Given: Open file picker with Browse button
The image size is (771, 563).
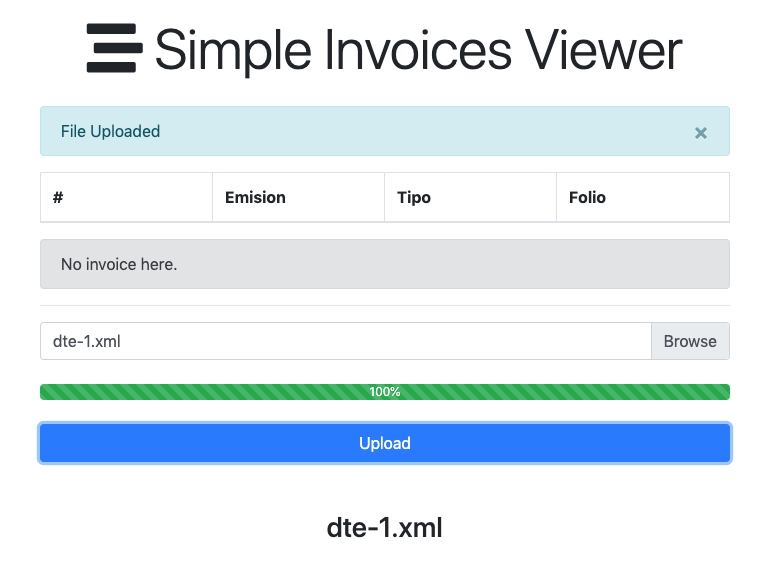Looking at the screenshot, I should click(x=690, y=341).
